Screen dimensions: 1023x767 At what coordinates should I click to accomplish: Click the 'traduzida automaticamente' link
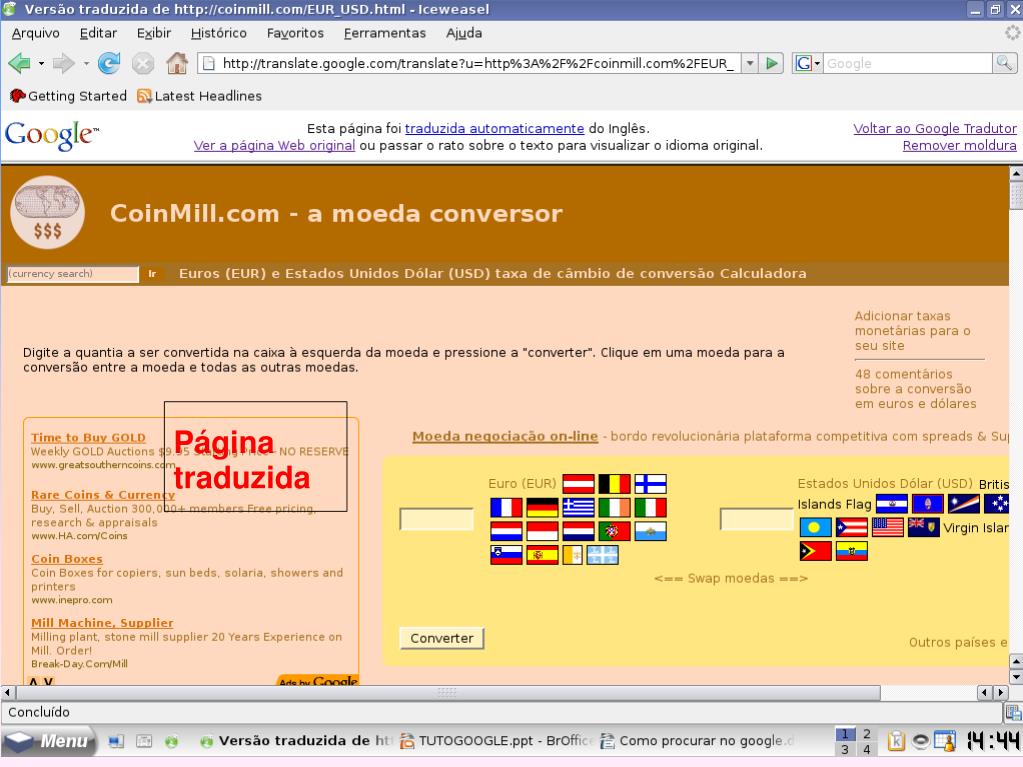tap(495, 128)
